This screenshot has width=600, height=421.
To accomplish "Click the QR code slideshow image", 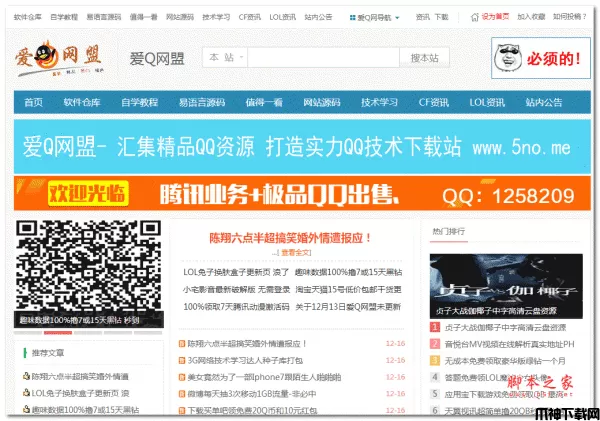I will (x=89, y=274).
